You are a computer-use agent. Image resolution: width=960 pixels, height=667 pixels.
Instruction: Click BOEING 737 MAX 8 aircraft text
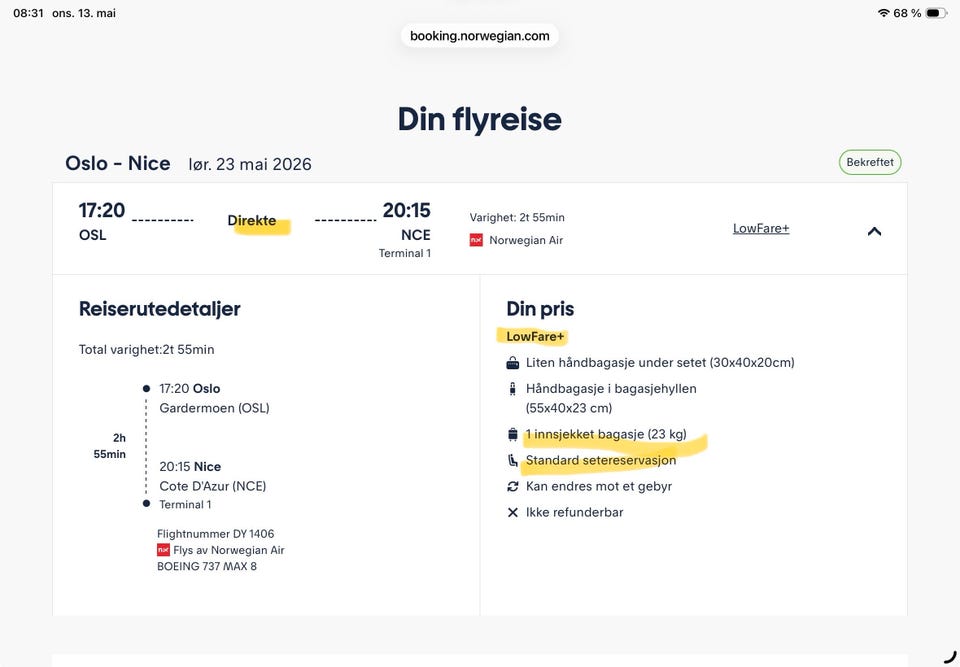pos(207,567)
